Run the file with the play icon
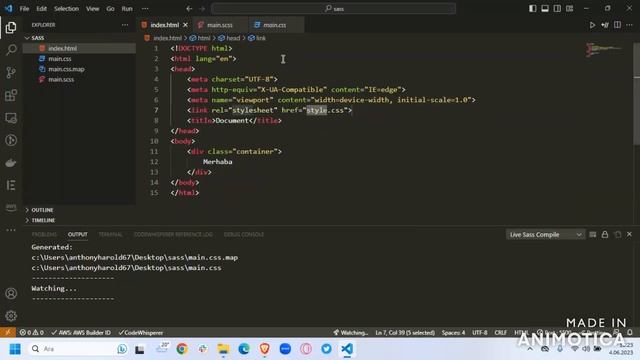 (592, 25)
